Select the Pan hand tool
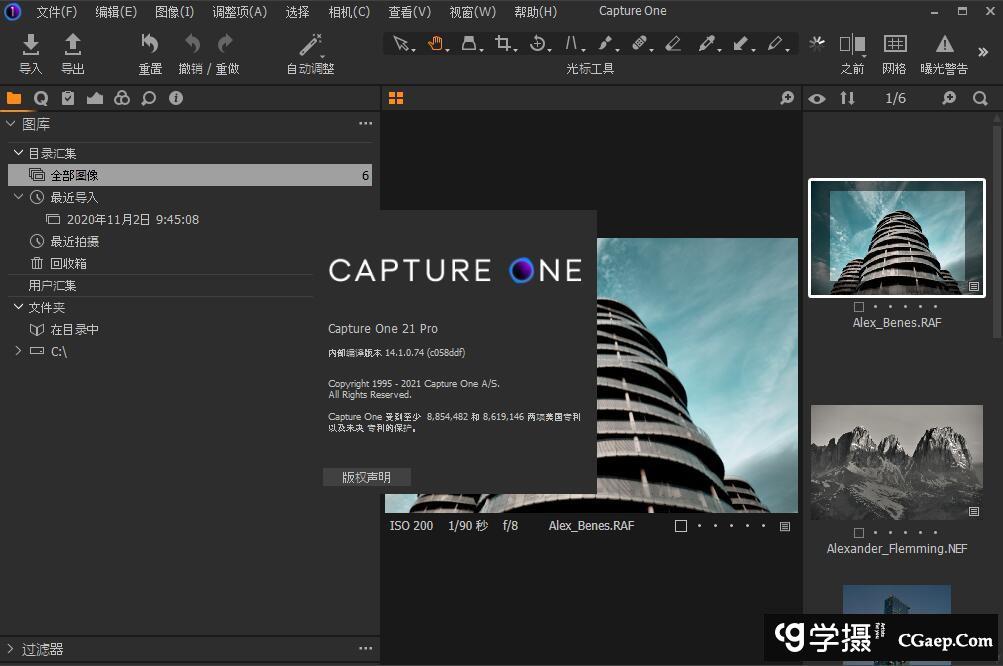This screenshot has height=666, width=1003. (435, 43)
